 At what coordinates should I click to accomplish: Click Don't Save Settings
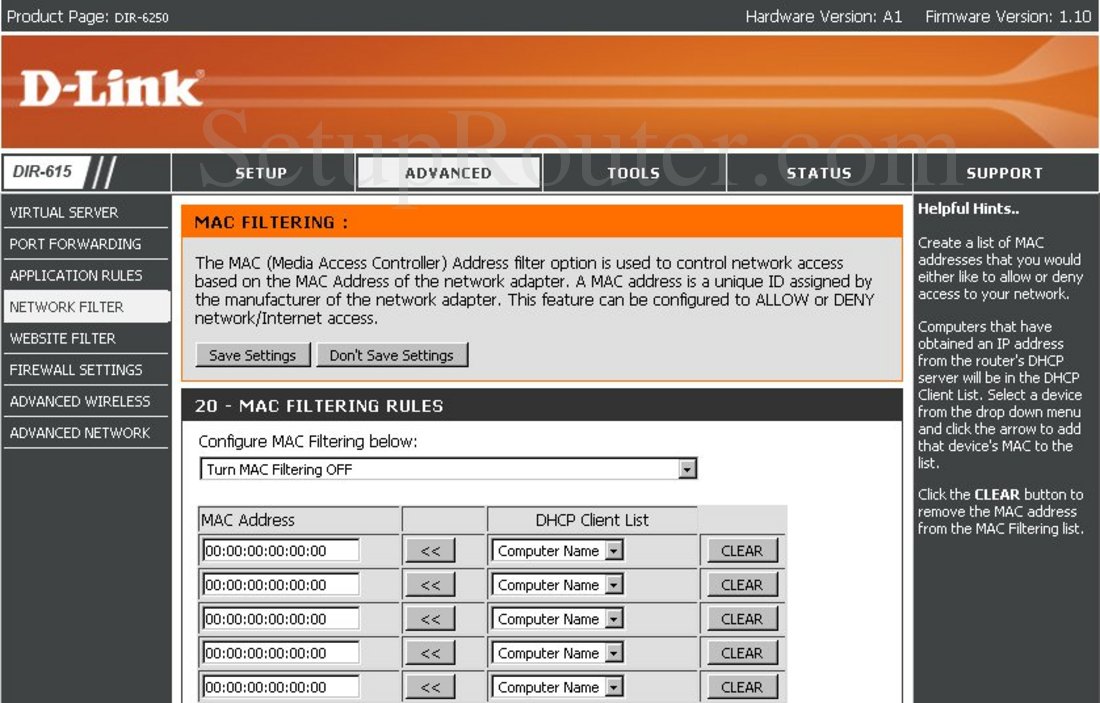click(x=392, y=356)
